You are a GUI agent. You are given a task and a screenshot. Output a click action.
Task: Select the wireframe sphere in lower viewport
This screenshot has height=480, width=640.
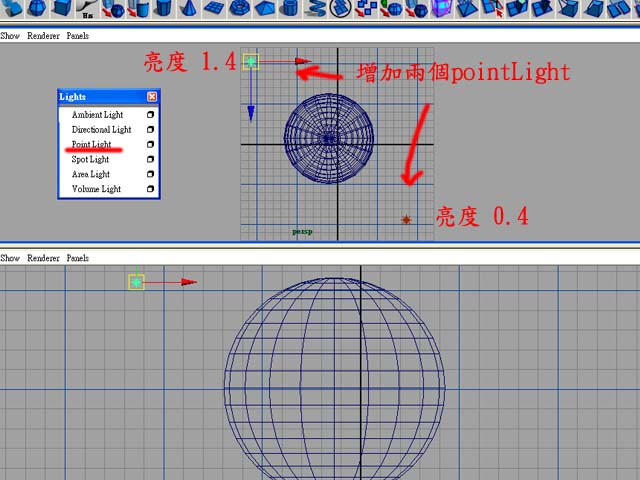[334, 379]
